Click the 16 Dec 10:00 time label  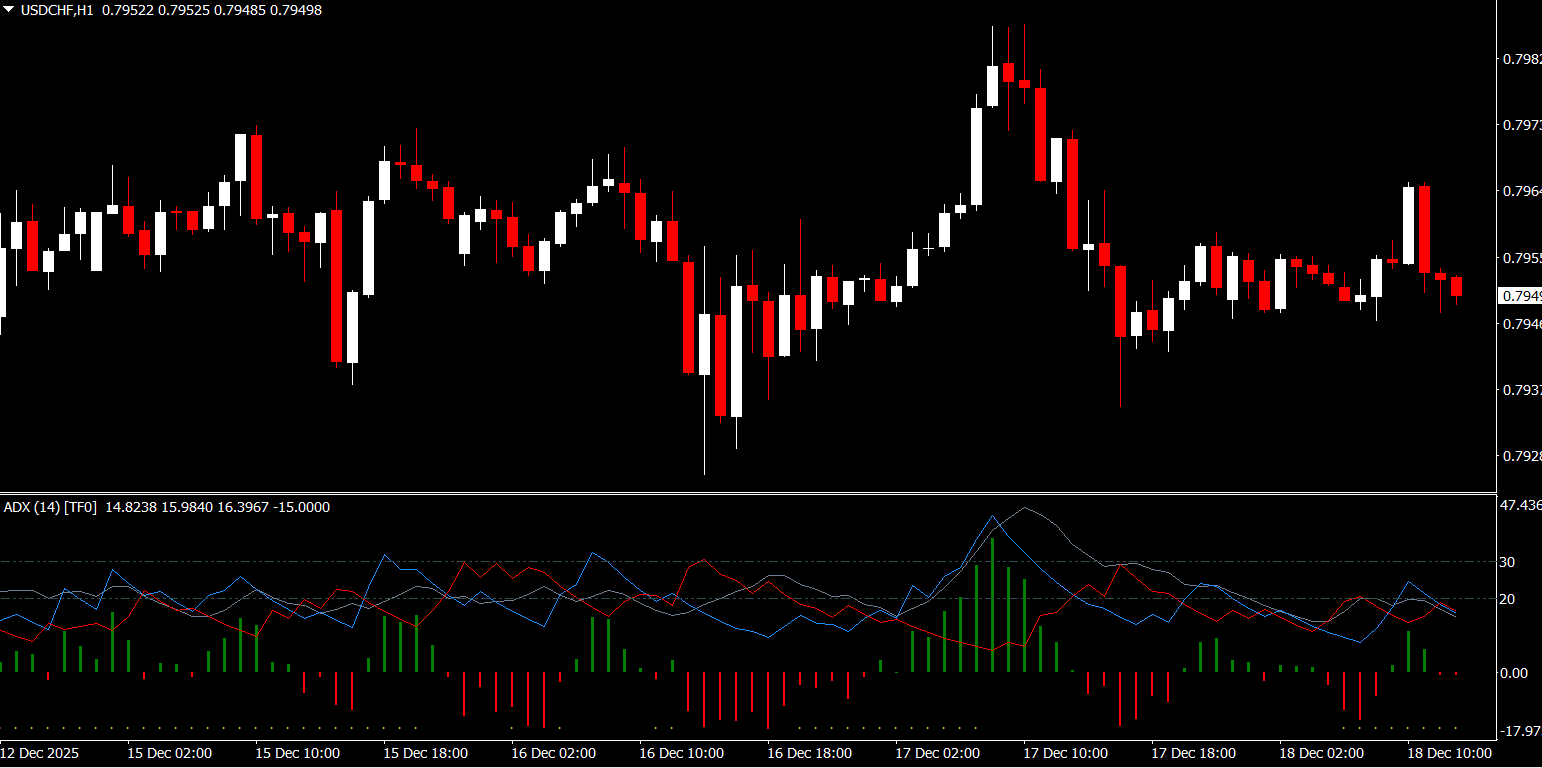(681, 753)
